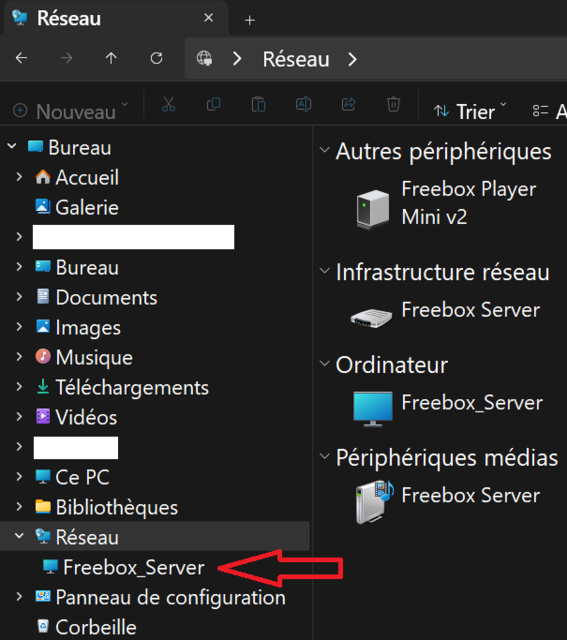Click Réseau in the address breadcrumb
This screenshot has height=640, width=567.
pos(296,59)
